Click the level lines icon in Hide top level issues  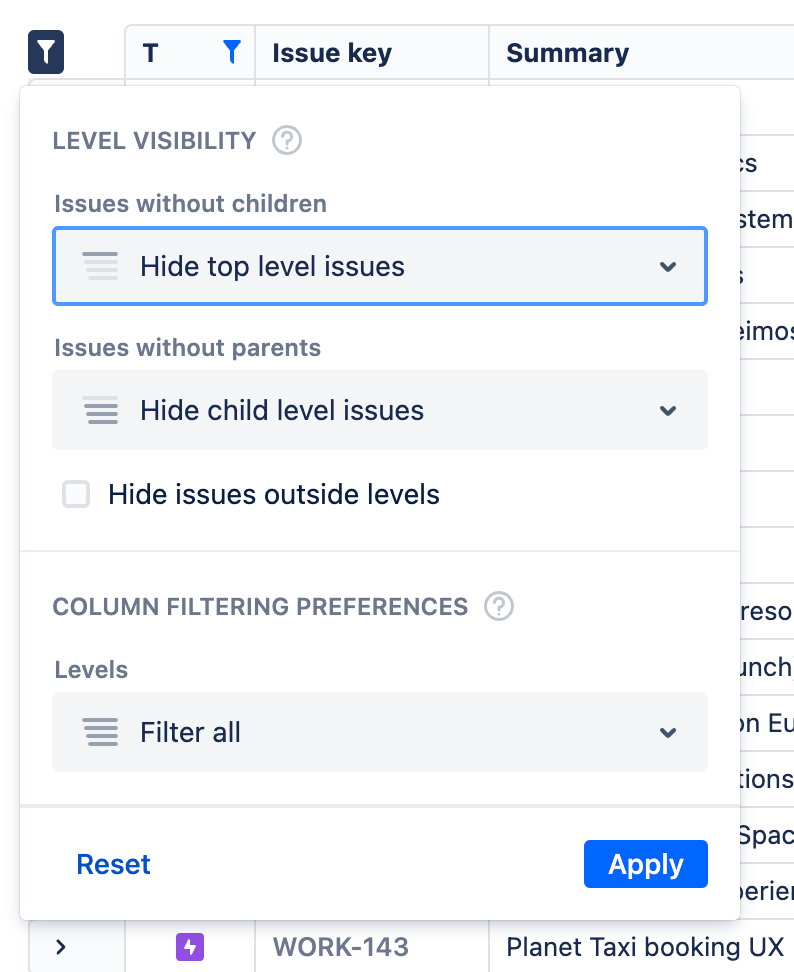(x=101, y=266)
